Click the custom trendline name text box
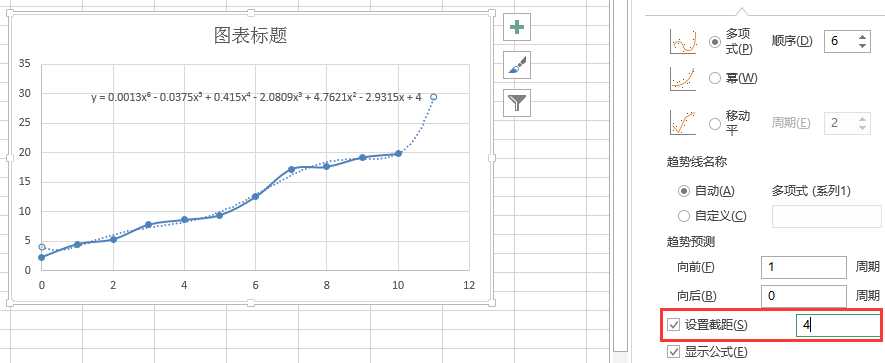This screenshot has width=885, height=363. pyautogui.click(x=826, y=217)
